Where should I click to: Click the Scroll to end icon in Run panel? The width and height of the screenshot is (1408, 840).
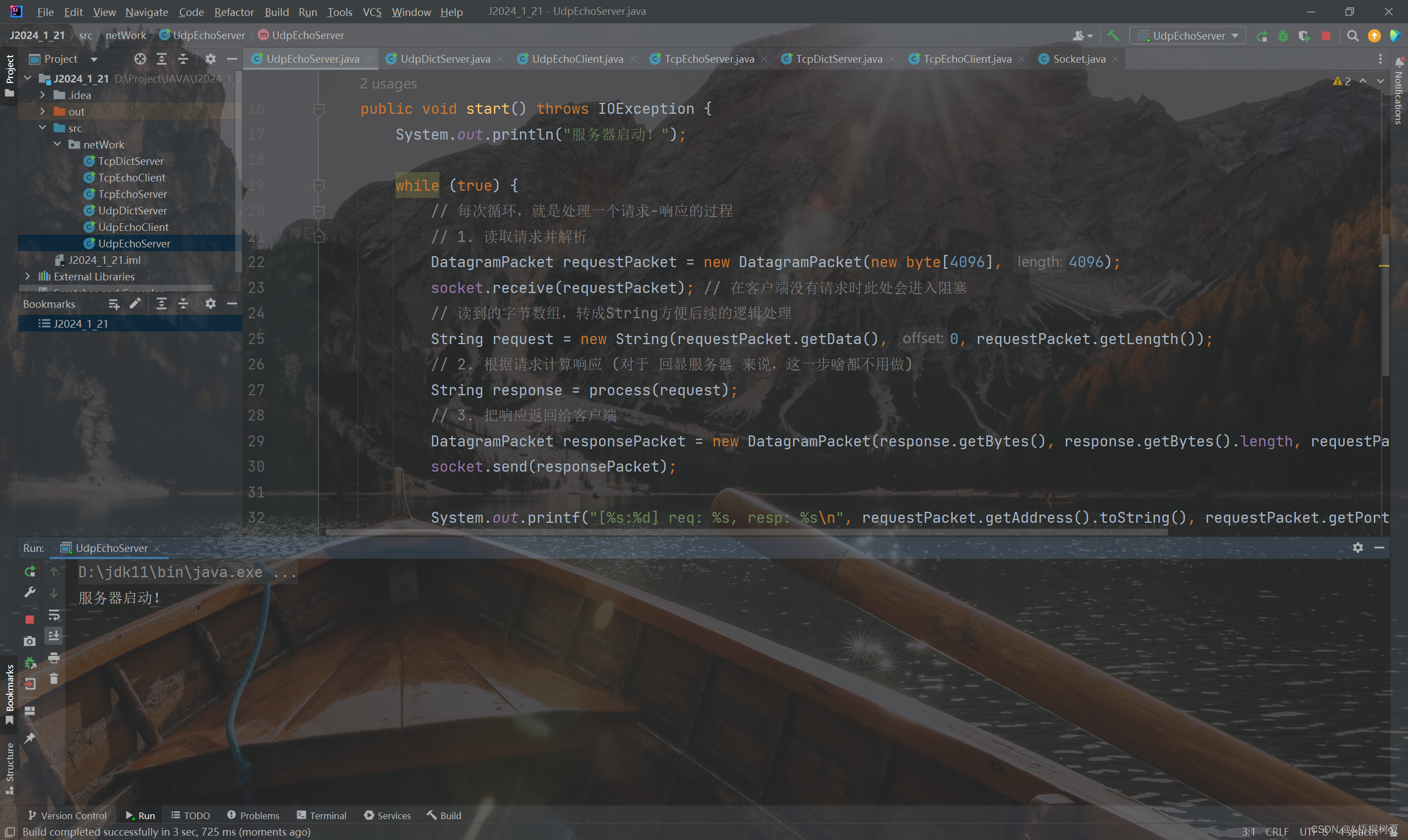point(55,637)
